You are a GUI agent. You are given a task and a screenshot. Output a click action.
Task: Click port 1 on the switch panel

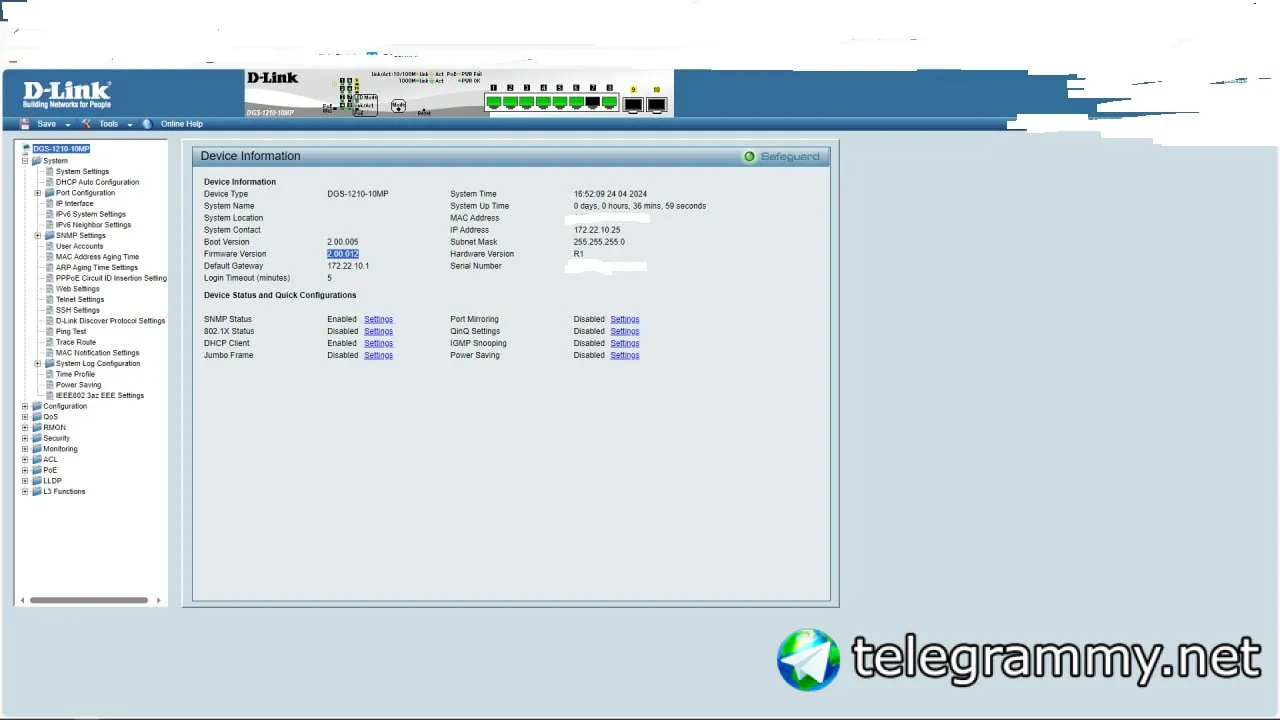click(x=494, y=102)
